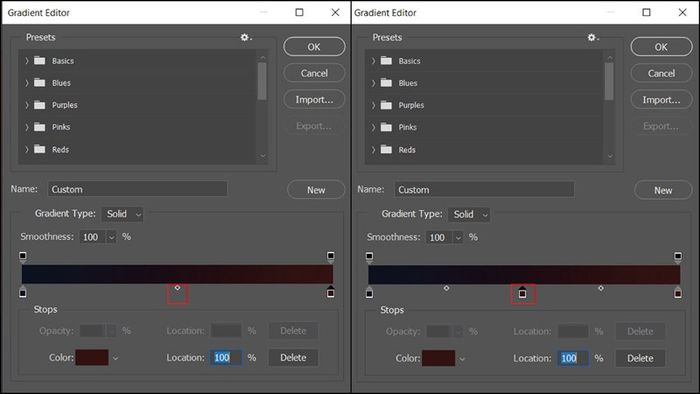The image size is (700, 394).
Task: Select the middle color stop highlighted in right dialog
Action: click(x=522, y=293)
